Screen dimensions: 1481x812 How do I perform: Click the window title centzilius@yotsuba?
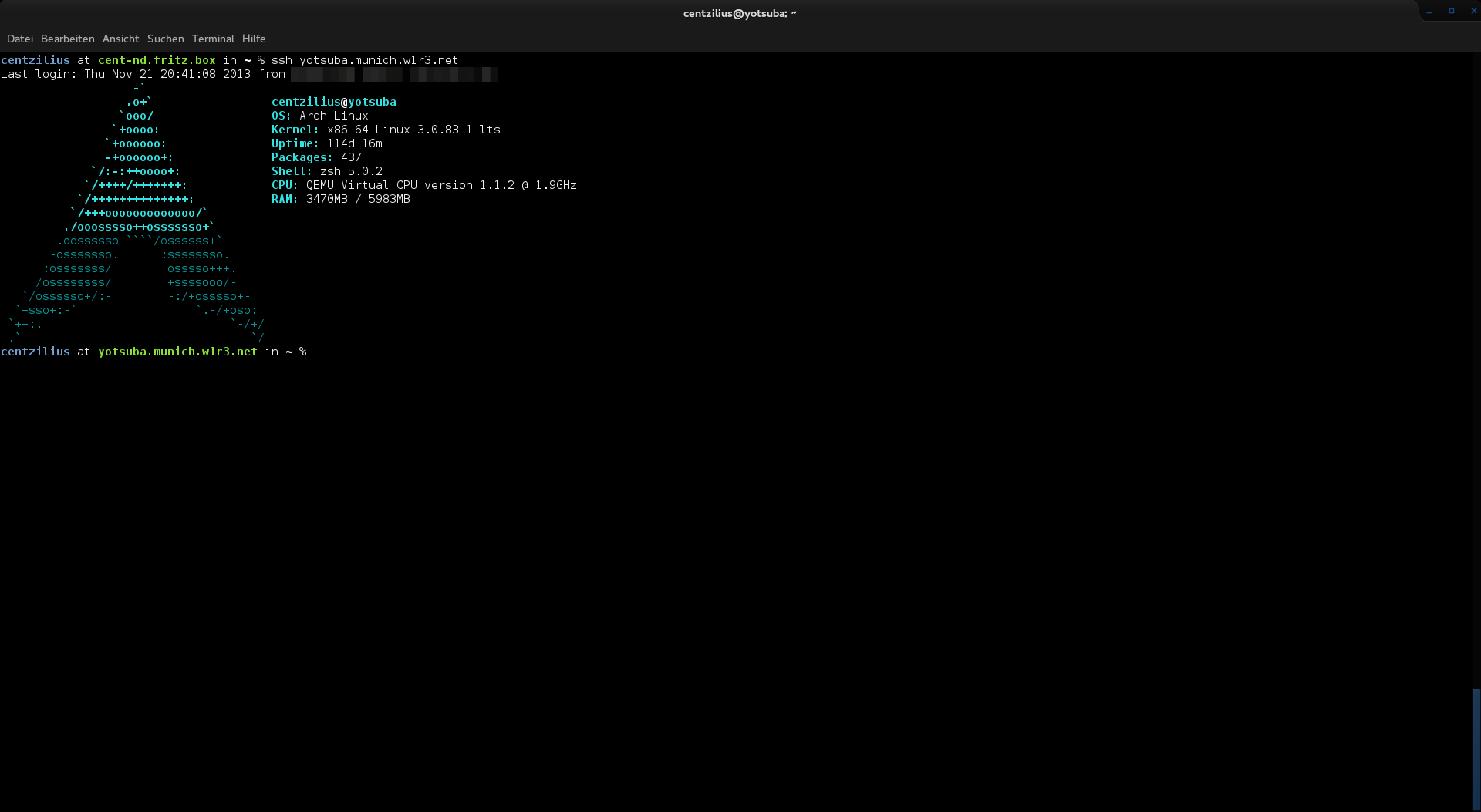point(739,13)
